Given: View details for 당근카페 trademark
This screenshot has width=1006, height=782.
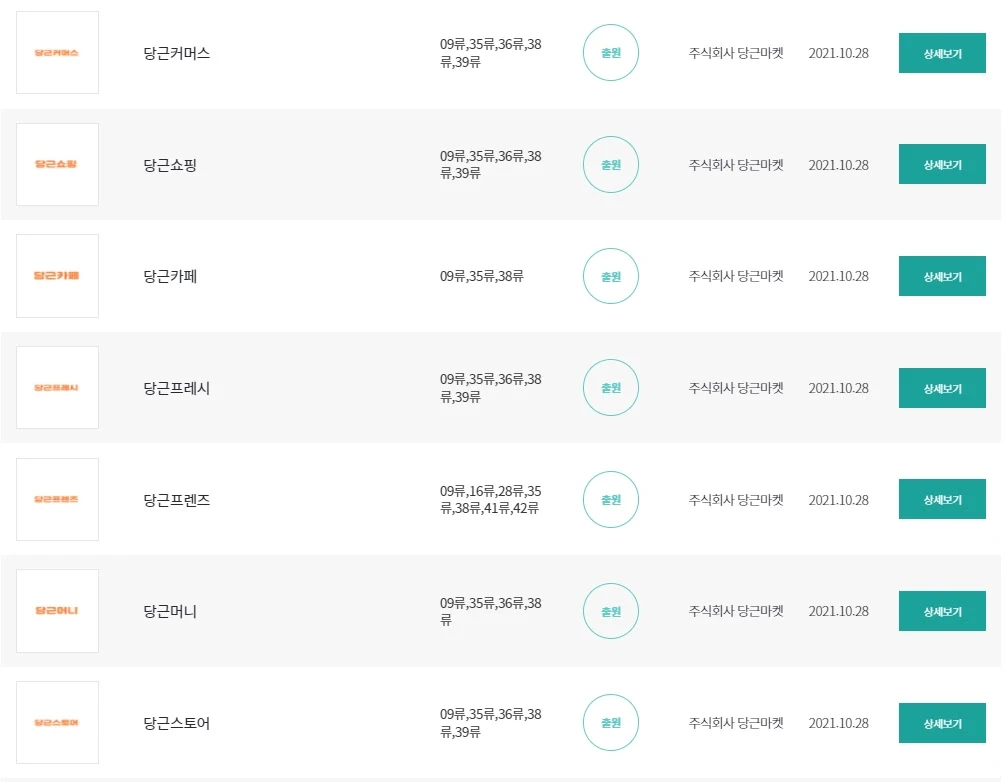Looking at the screenshot, I should tap(941, 276).
